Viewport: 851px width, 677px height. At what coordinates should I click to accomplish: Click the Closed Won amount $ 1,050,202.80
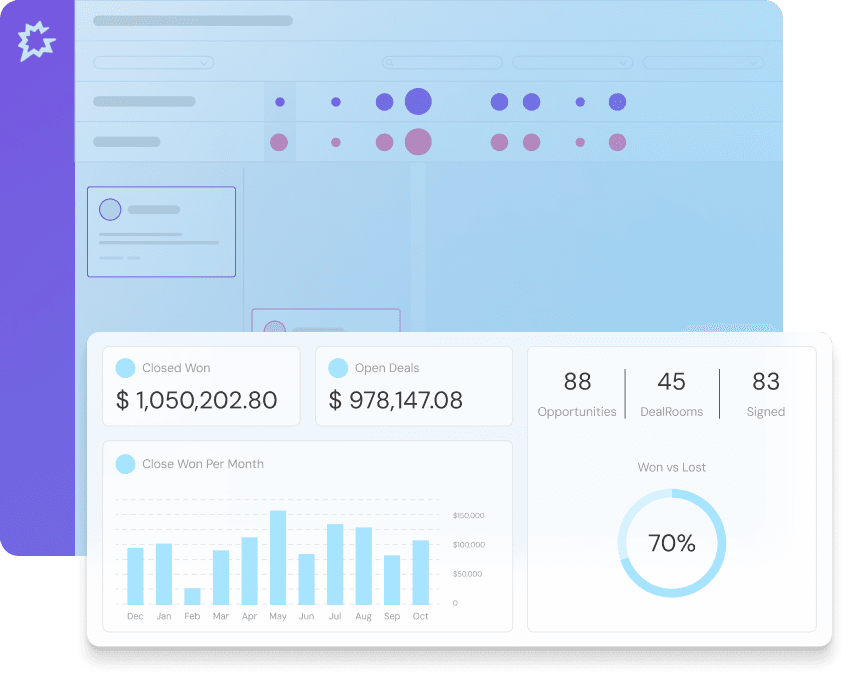click(196, 400)
